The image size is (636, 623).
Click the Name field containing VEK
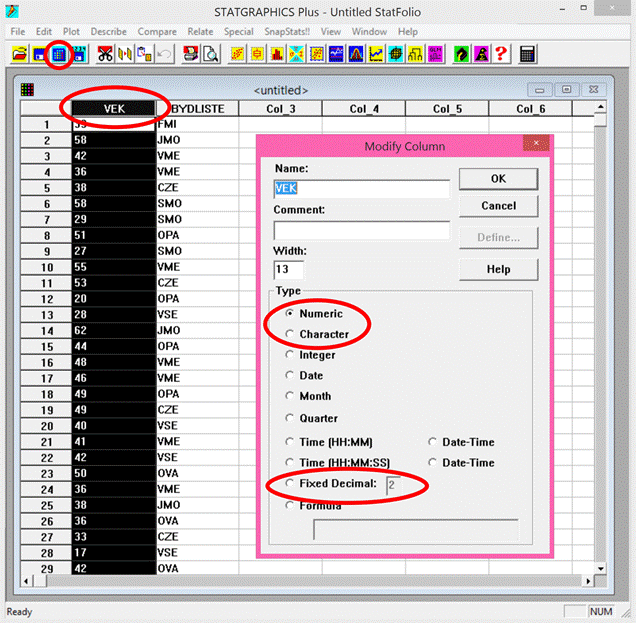click(x=362, y=189)
